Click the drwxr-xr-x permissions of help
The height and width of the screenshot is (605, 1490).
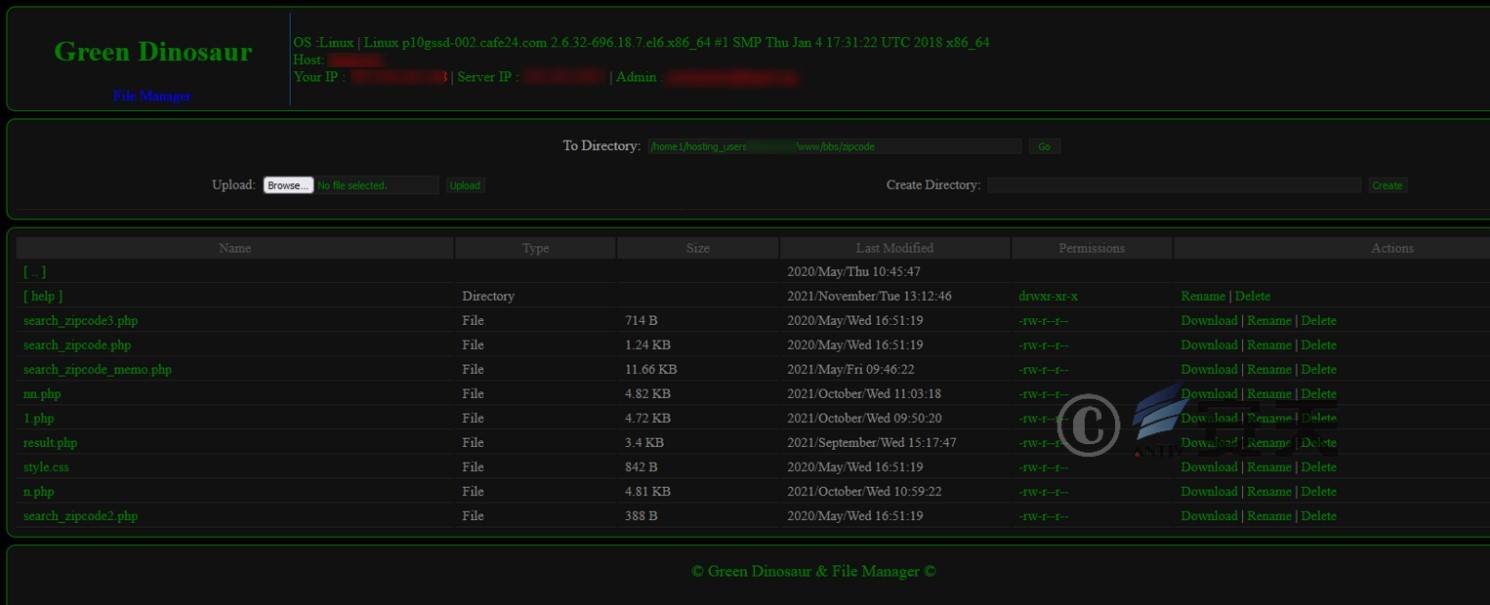point(1048,296)
